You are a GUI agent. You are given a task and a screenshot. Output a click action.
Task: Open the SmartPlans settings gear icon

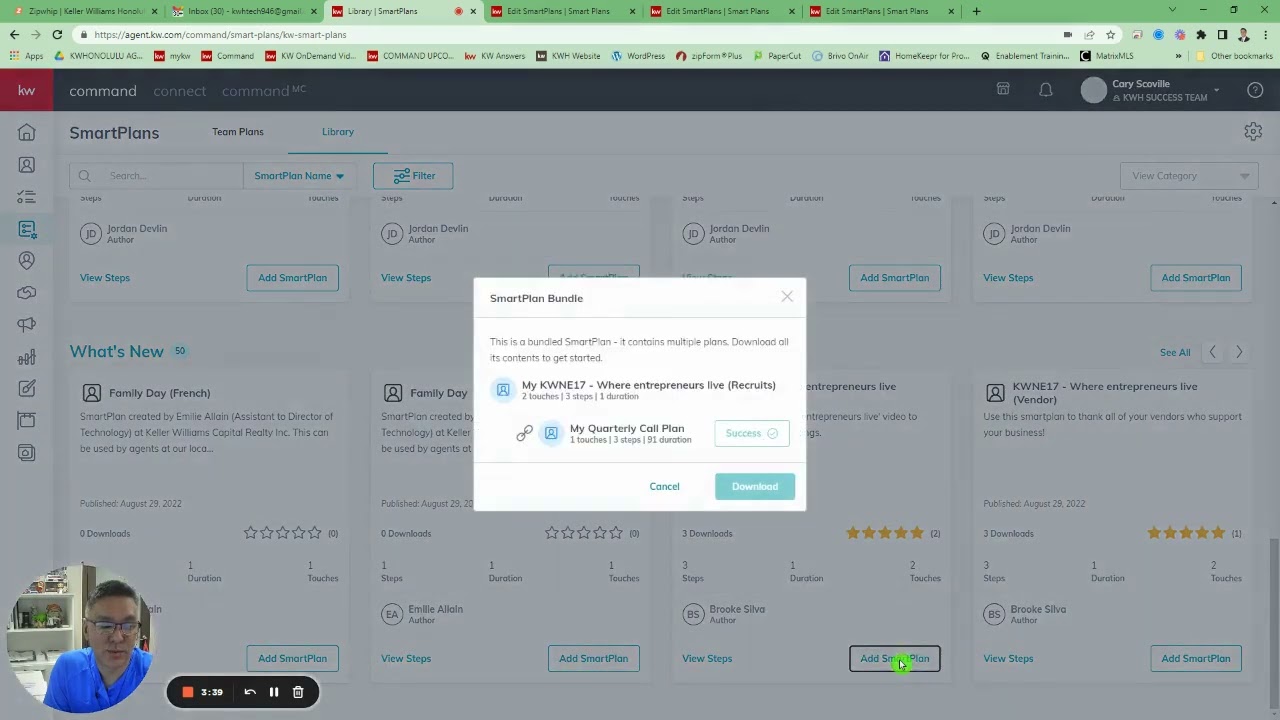click(1253, 132)
